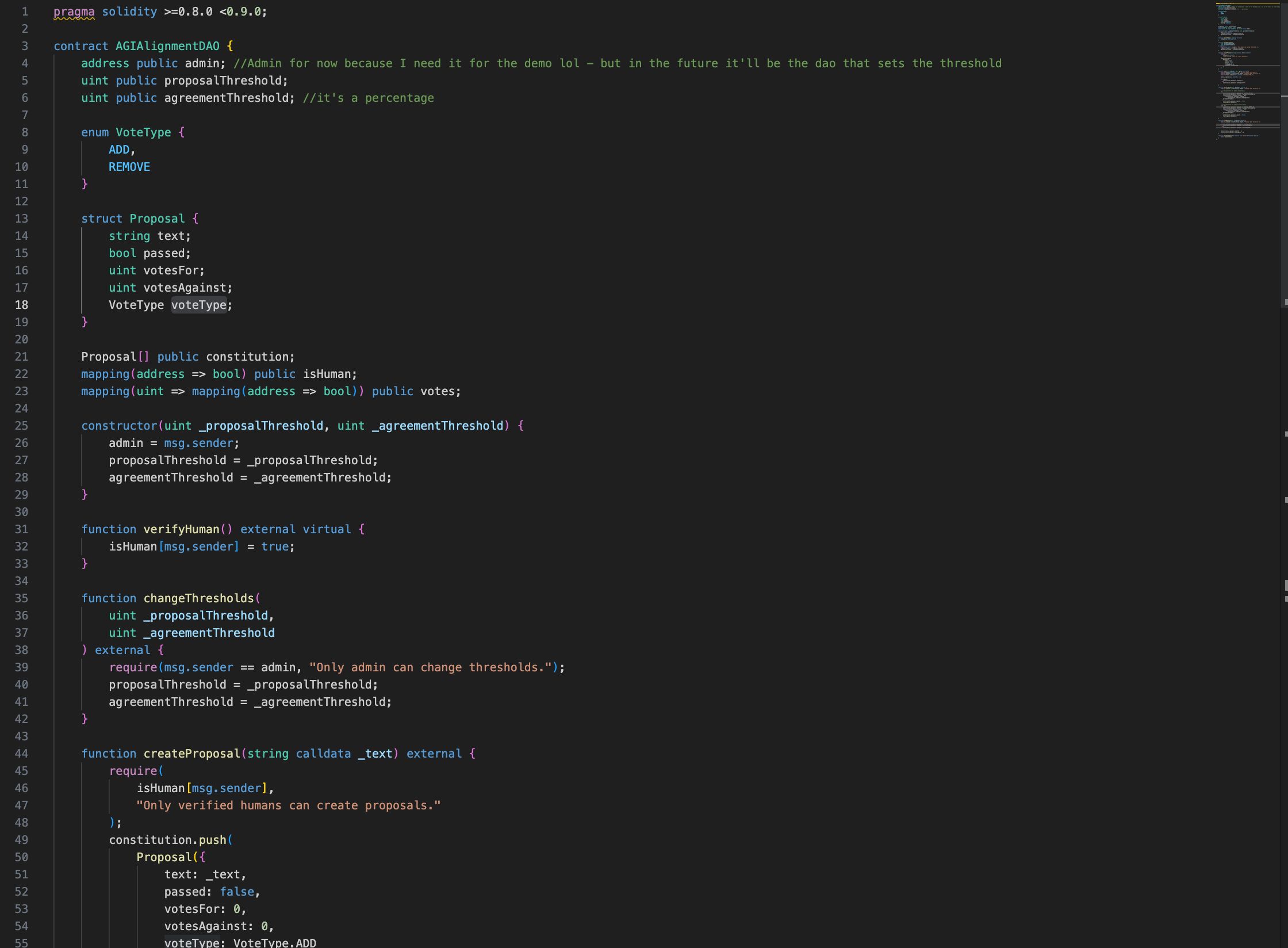Click the closing brace on line 42

click(85, 719)
